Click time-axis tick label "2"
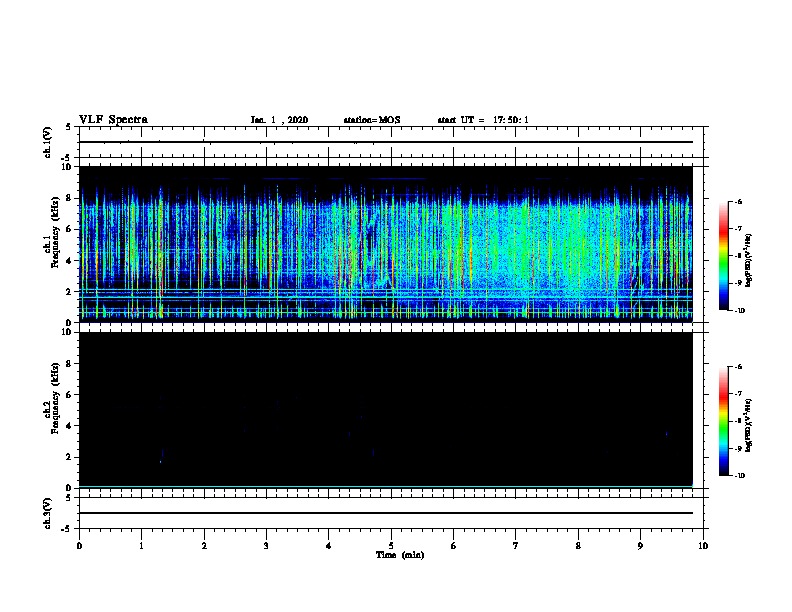The image size is (792, 612). pos(204,546)
